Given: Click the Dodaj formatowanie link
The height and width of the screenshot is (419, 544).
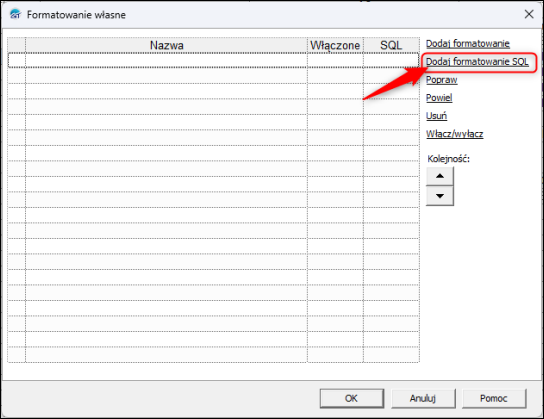Looking at the screenshot, I should (x=467, y=44).
